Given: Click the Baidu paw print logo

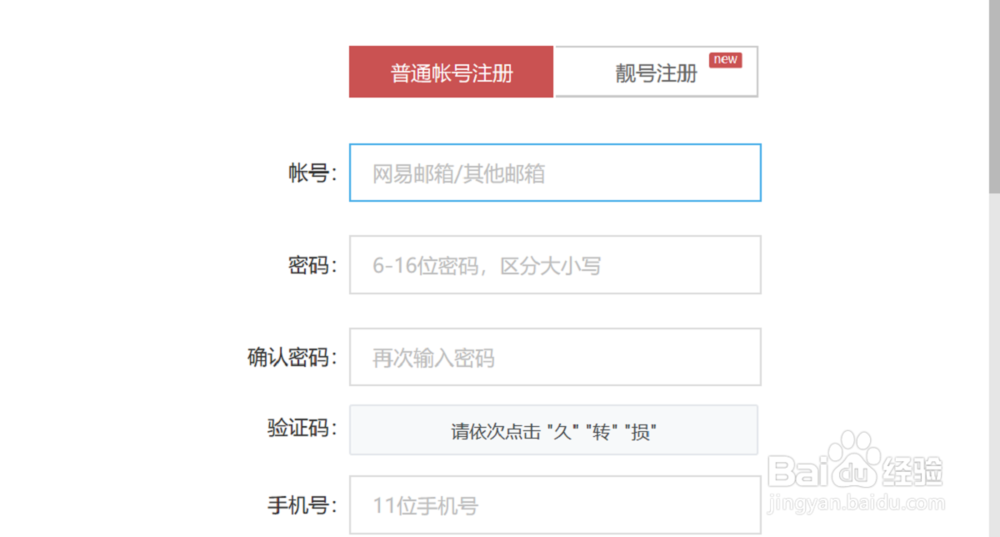Looking at the screenshot, I should point(855,457).
